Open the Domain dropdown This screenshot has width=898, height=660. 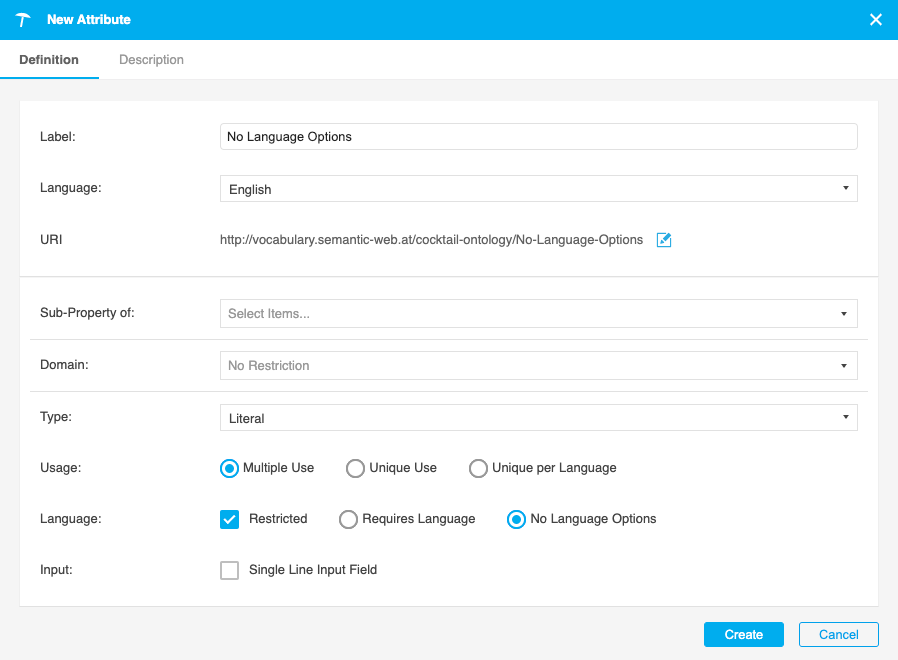[538, 365]
